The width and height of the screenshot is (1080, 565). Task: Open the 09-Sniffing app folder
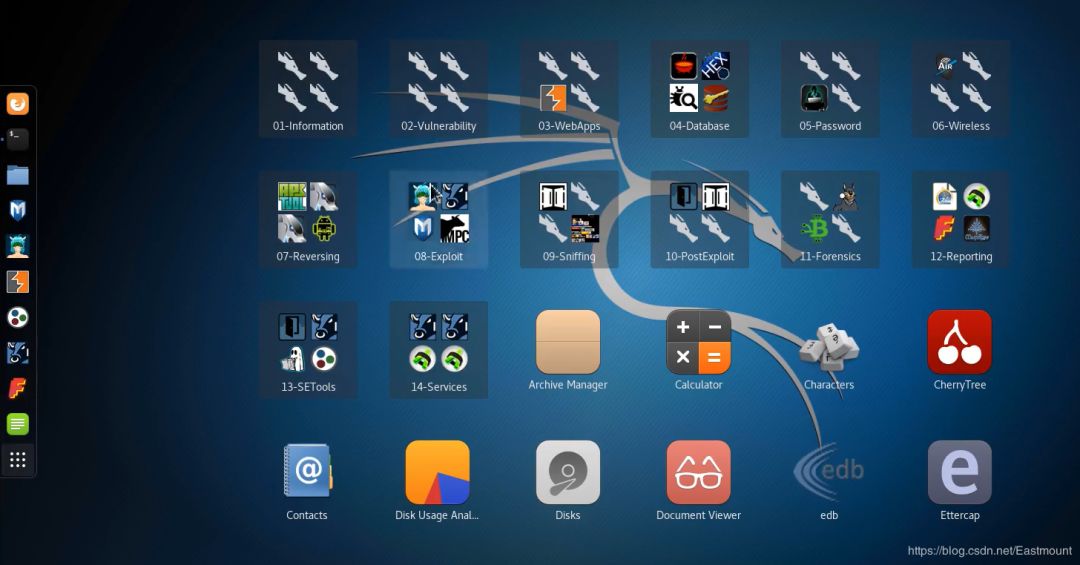[569, 219]
